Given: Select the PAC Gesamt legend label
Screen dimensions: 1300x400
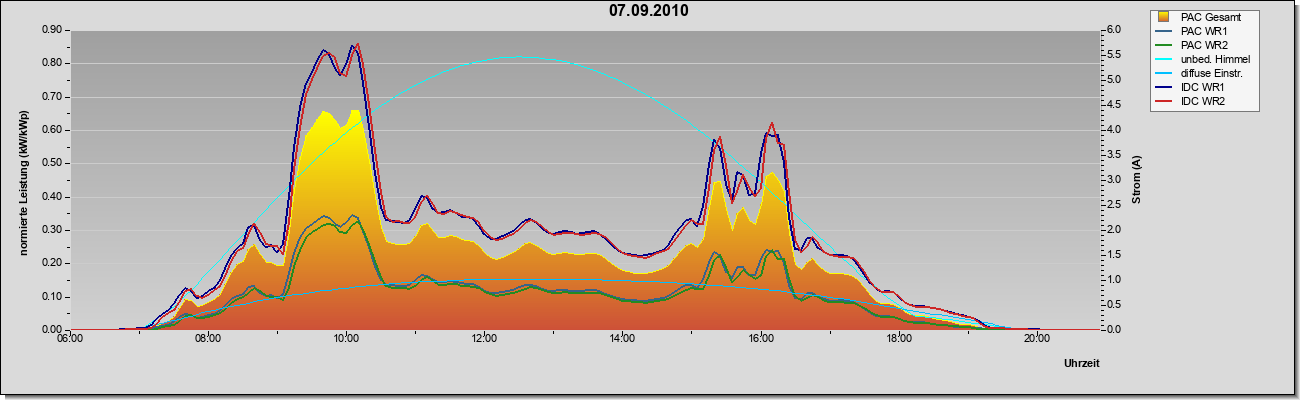Looking at the screenshot, I should coord(1212,17).
